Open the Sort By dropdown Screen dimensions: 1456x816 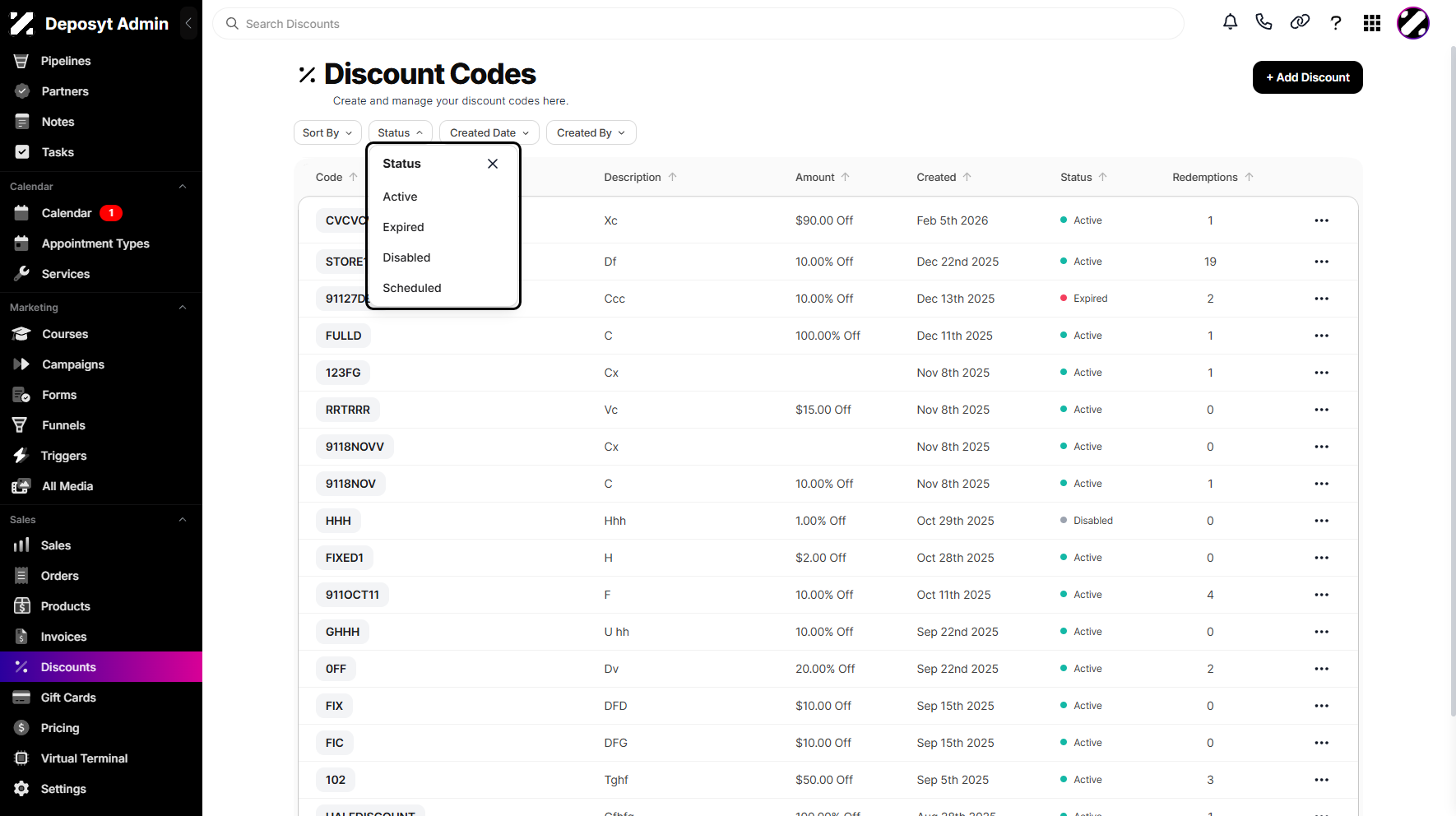[x=327, y=132]
